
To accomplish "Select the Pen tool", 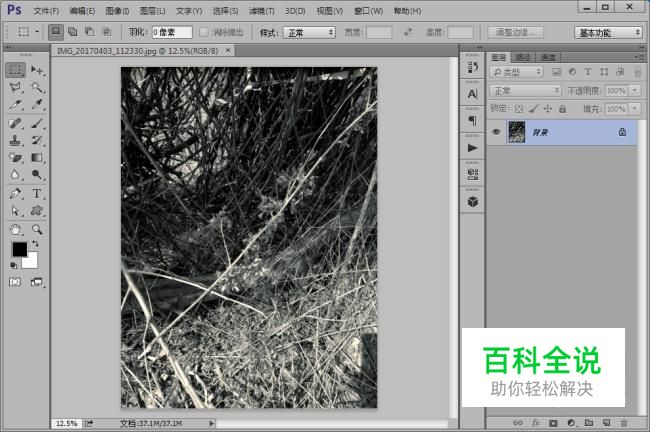I will 15,193.
